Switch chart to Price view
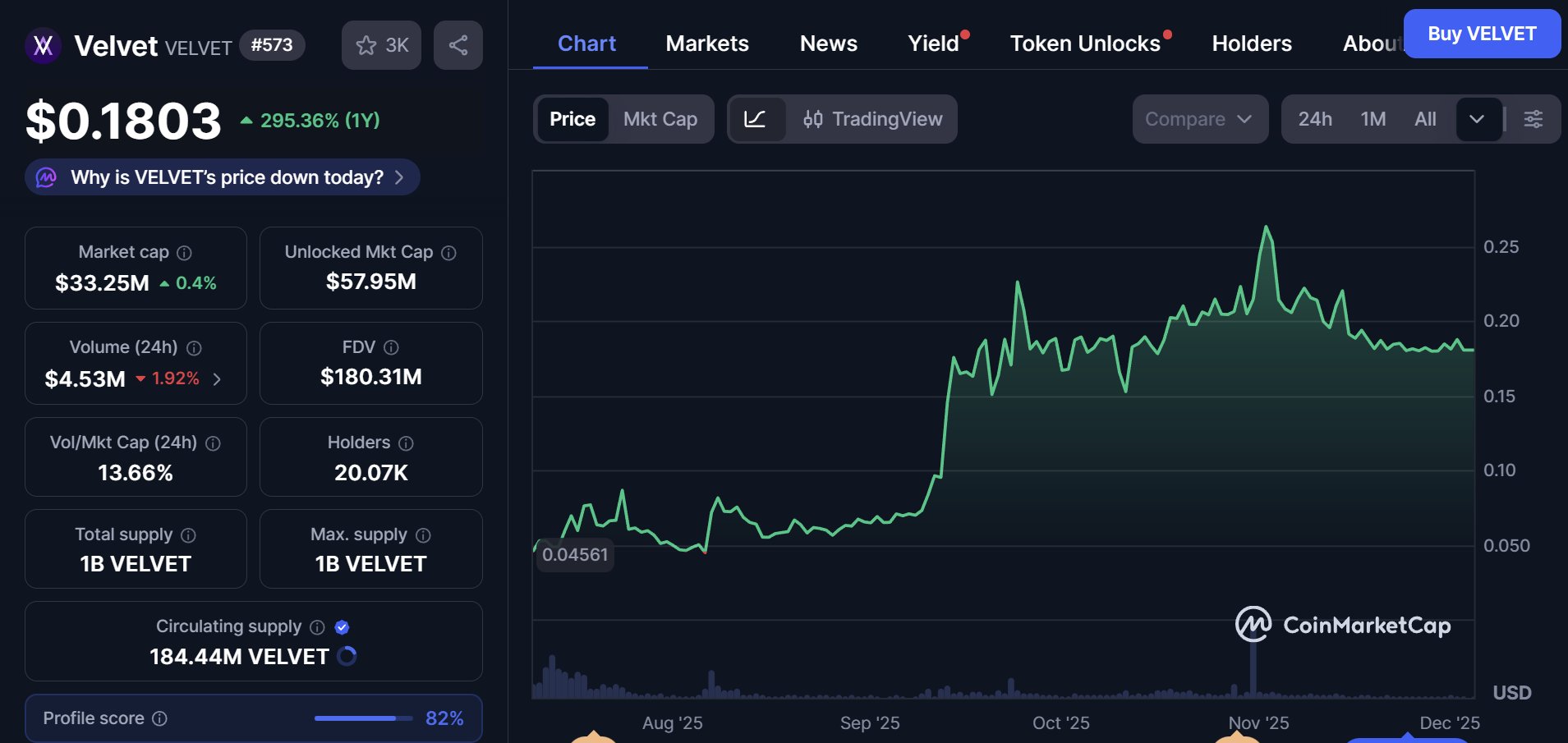 (572, 119)
